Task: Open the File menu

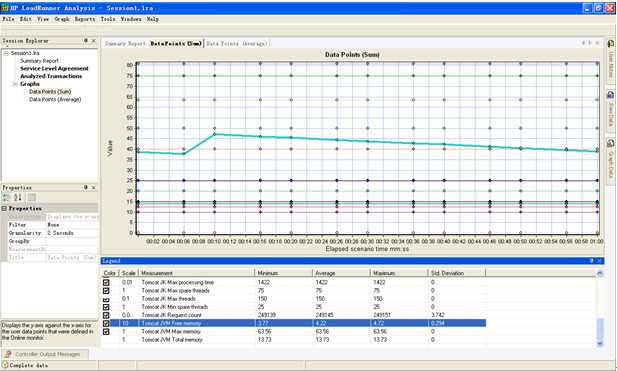Action: click(8, 19)
